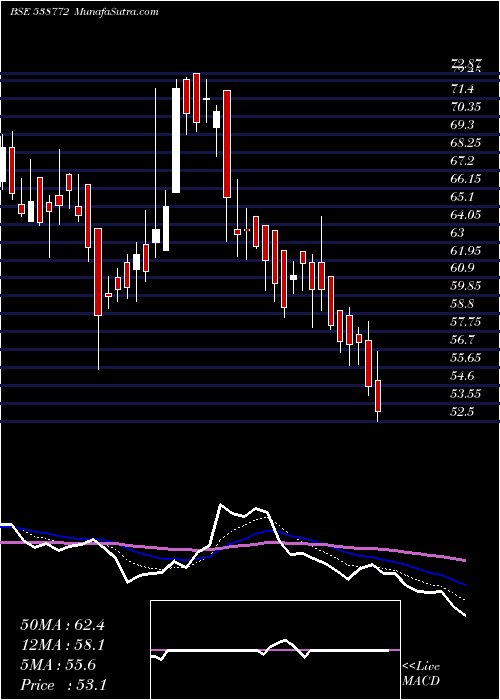Image resolution: width=500 pixels, height=700 pixels.
Task: Click the tallest white candlestick near the peak
Action: click(176, 140)
